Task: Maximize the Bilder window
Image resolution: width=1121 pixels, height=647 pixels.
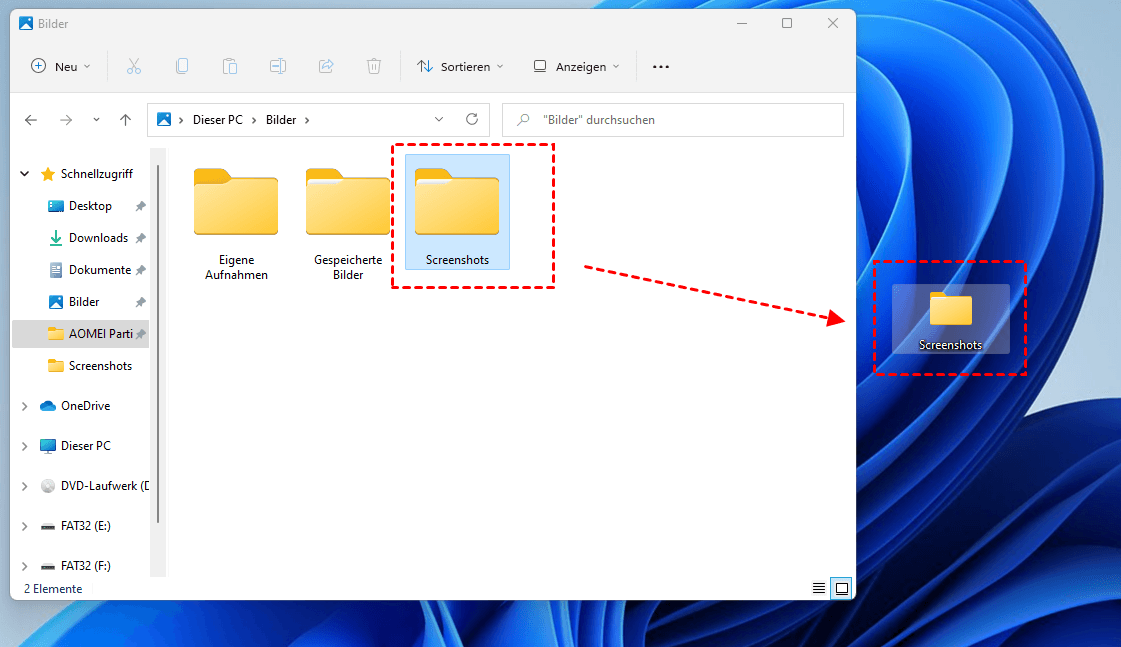Action: coord(787,24)
